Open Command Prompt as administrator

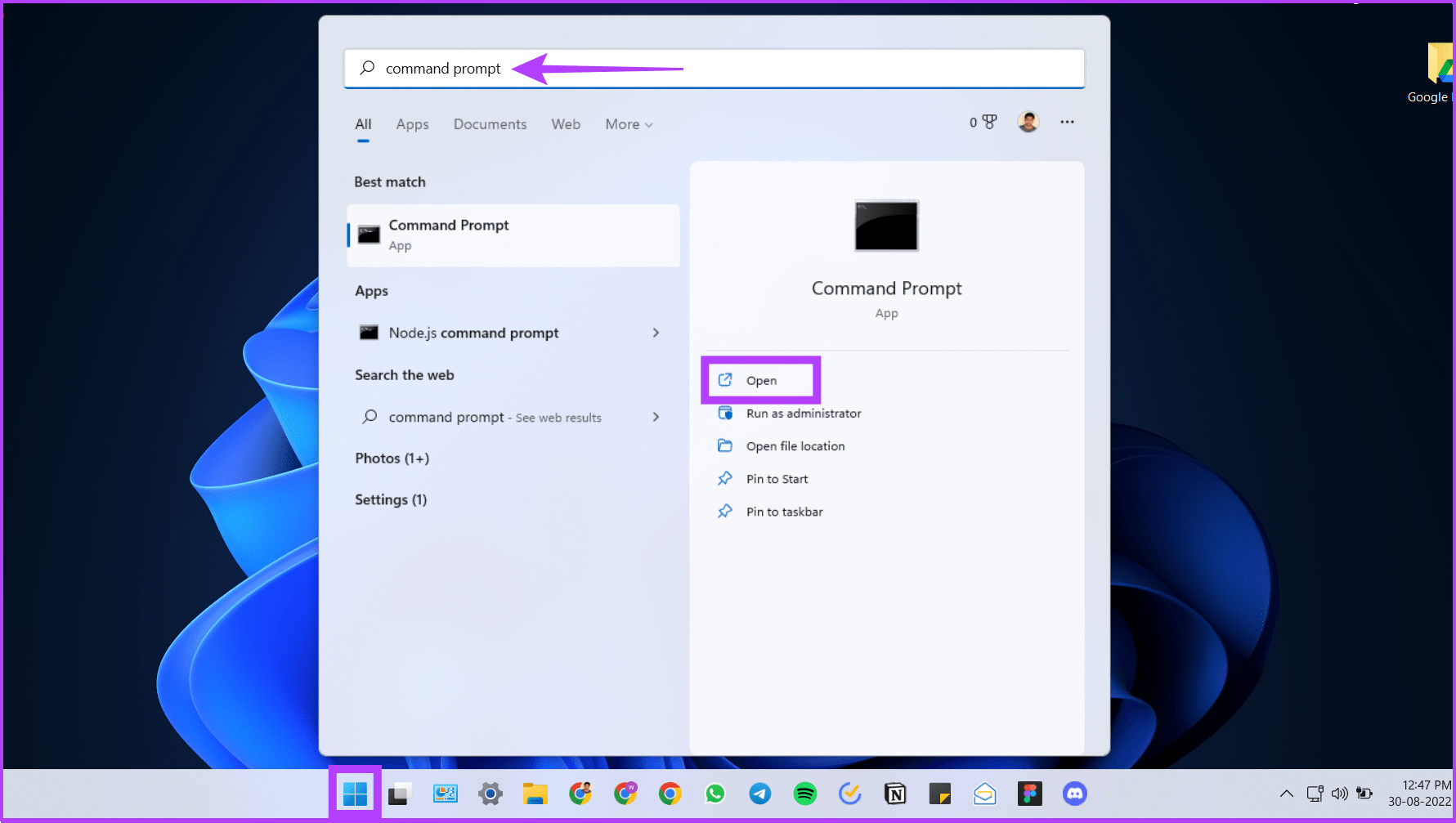tap(804, 413)
